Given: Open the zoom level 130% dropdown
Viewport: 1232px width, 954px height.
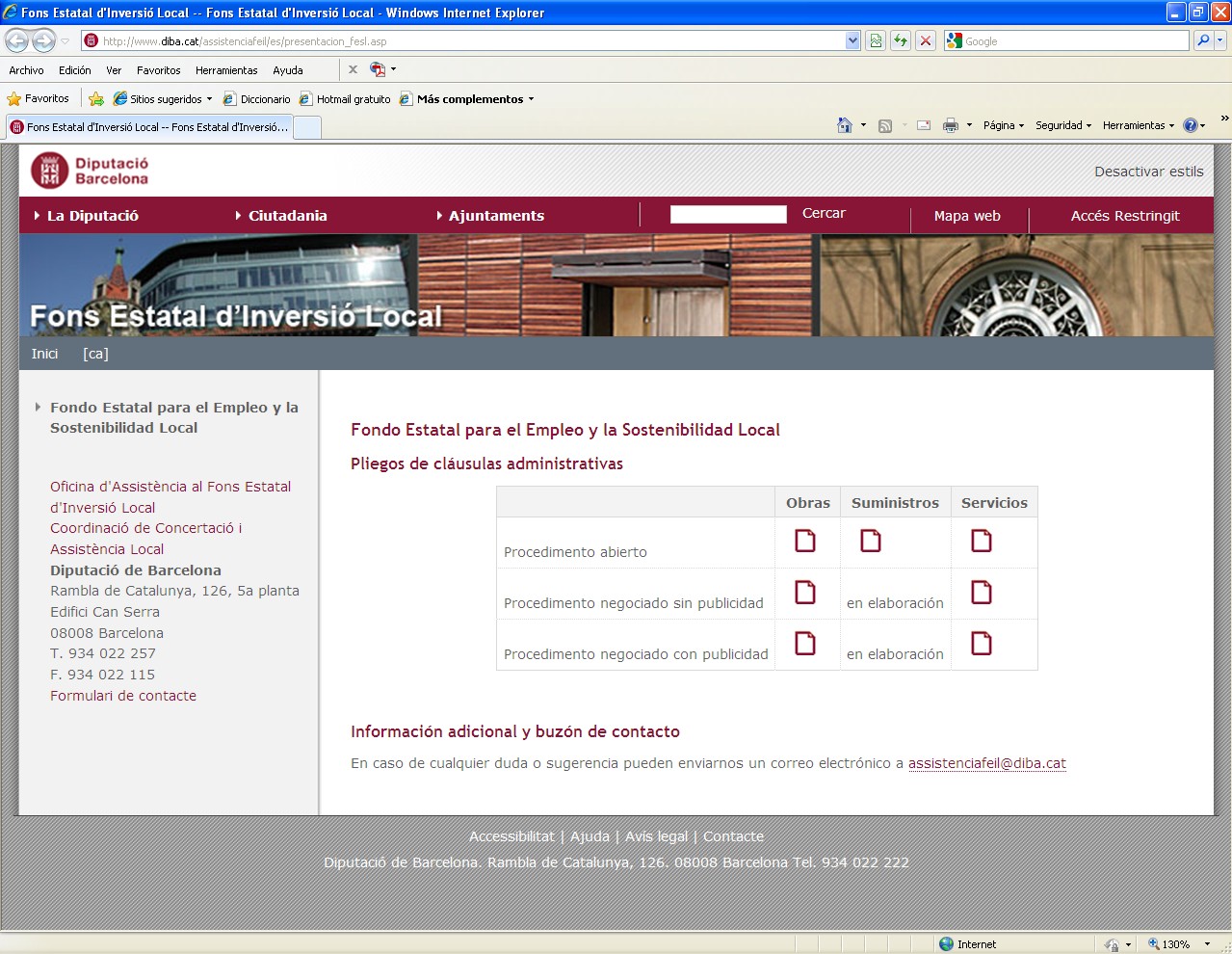Looking at the screenshot, I should tap(1207, 944).
